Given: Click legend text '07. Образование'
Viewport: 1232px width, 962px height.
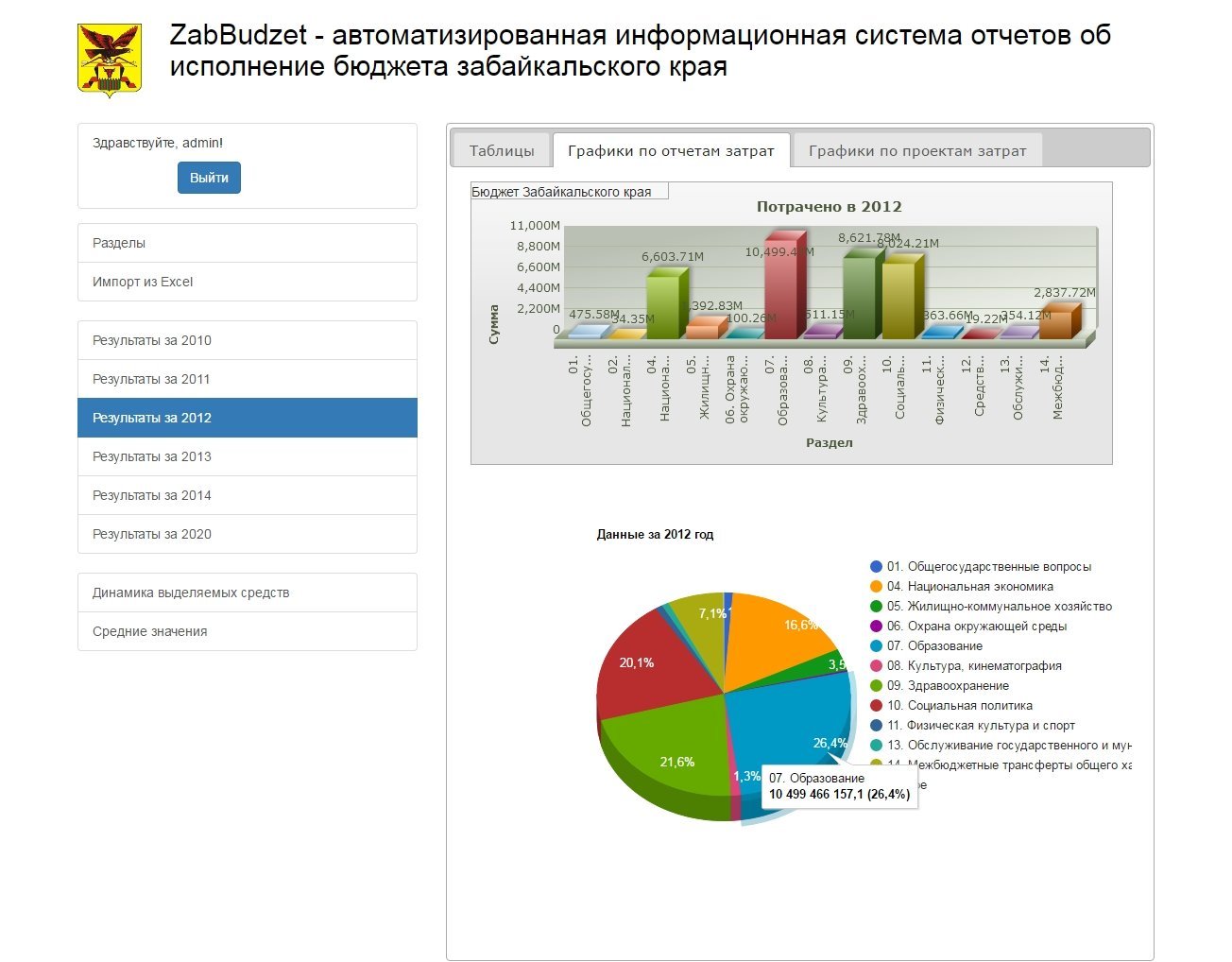Looking at the screenshot, I should (x=934, y=646).
